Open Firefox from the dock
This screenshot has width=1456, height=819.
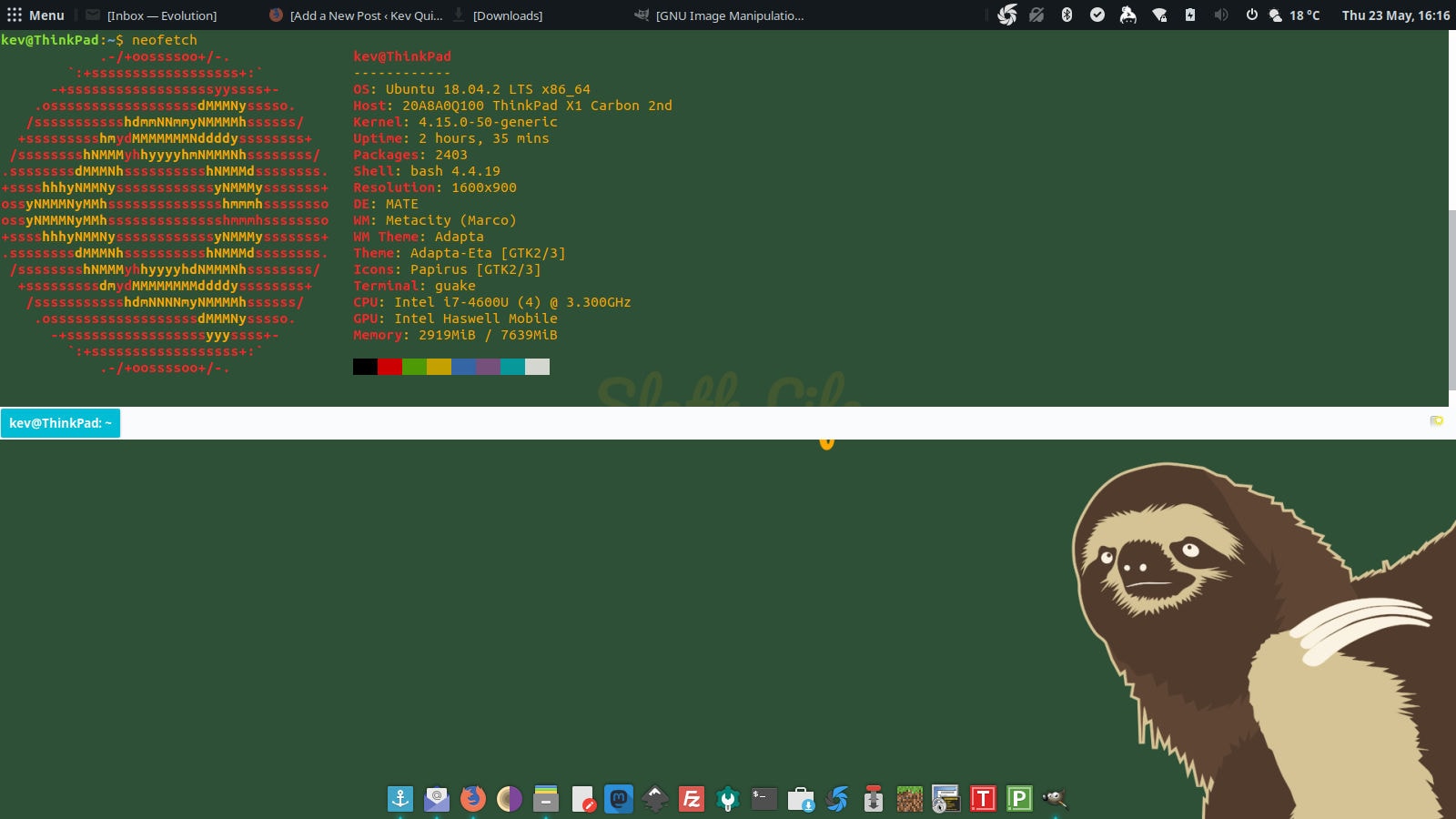click(473, 799)
